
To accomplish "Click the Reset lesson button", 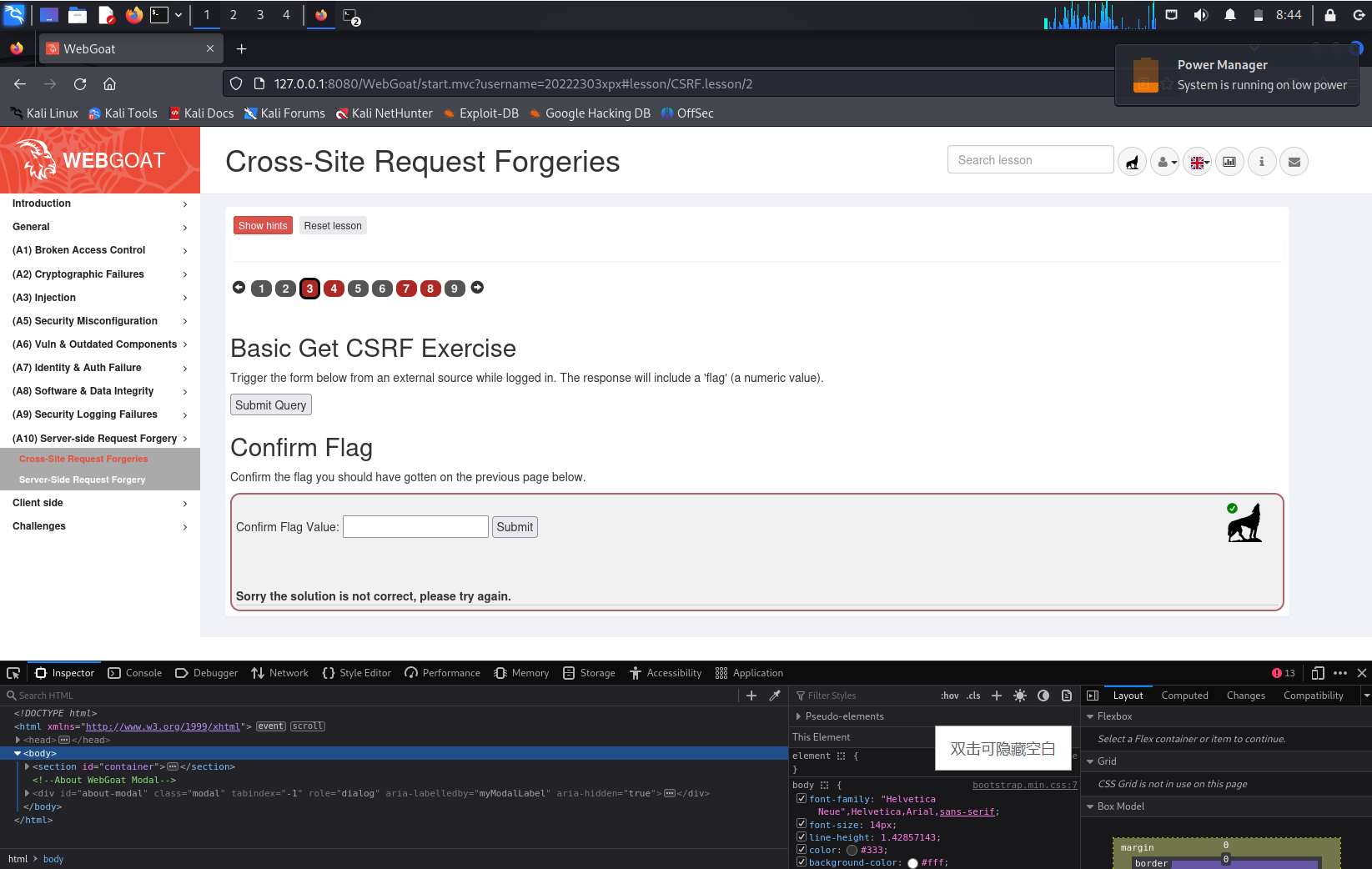I will pos(333,226).
